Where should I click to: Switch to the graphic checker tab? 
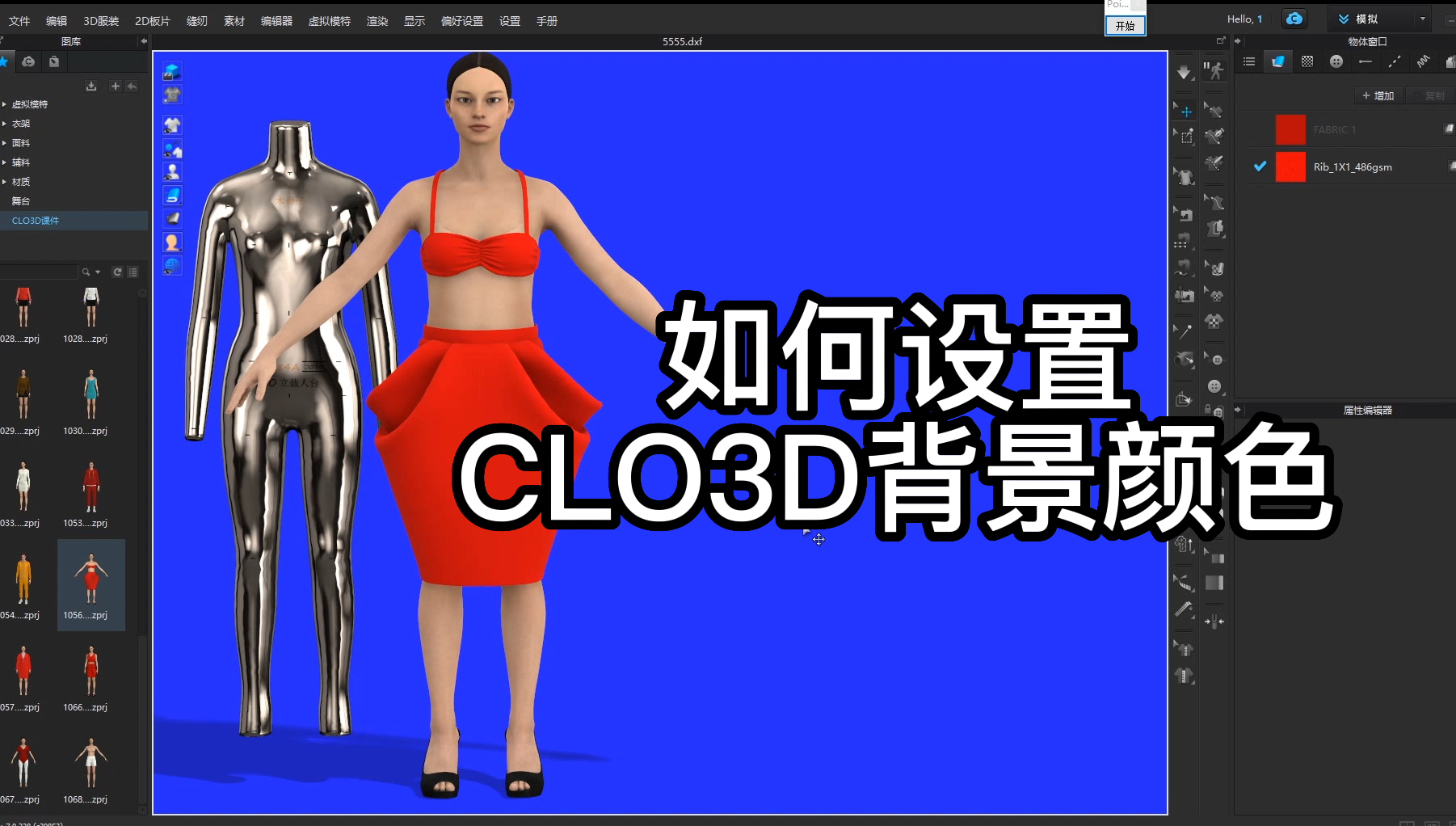pos(1307,61)
